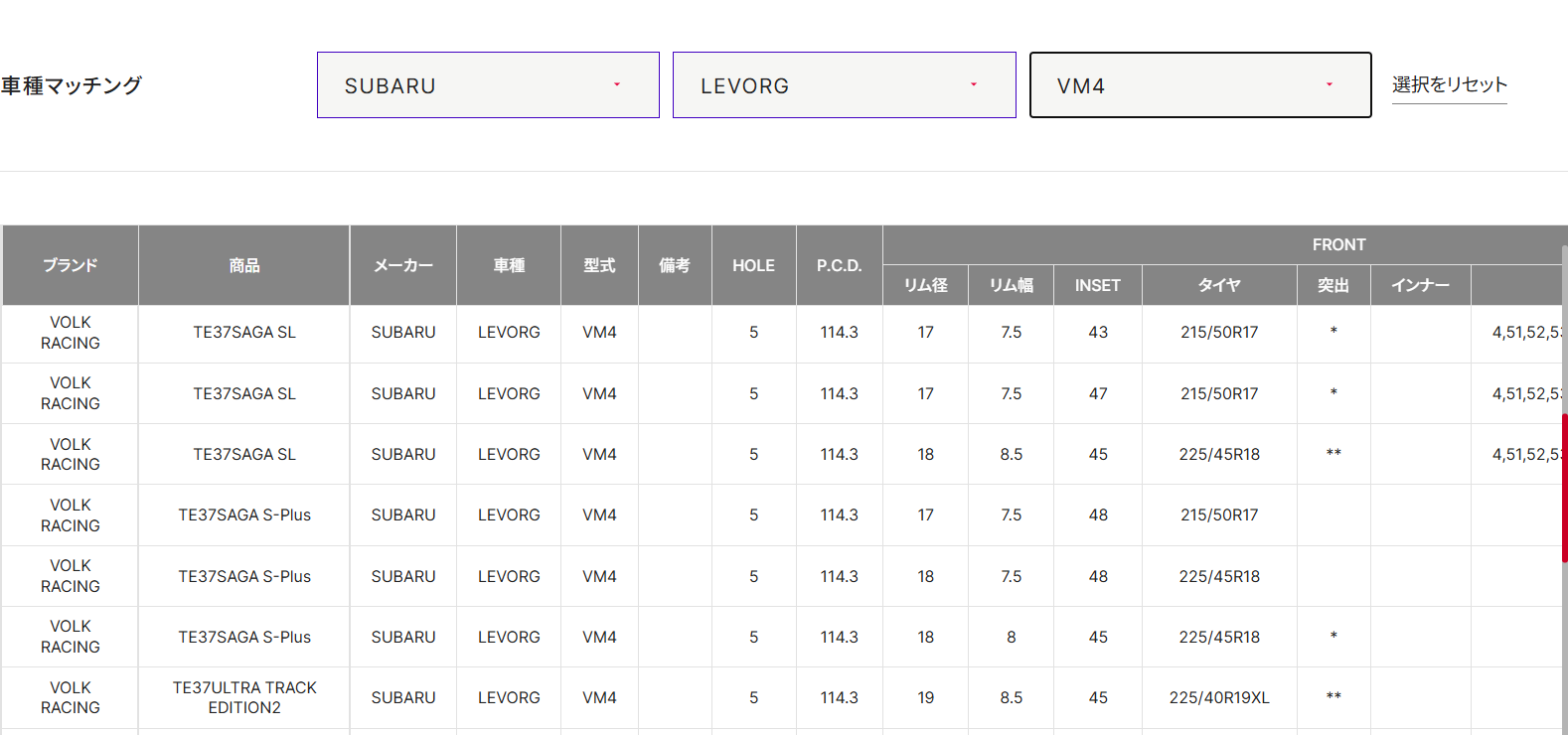Select the P.C.D. column header
Screen dimensions: 1568x735
[x=839, y=265]
